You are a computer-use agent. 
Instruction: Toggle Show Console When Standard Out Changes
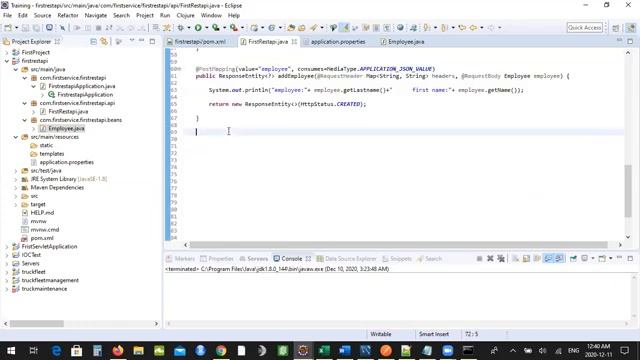(548, 259)
